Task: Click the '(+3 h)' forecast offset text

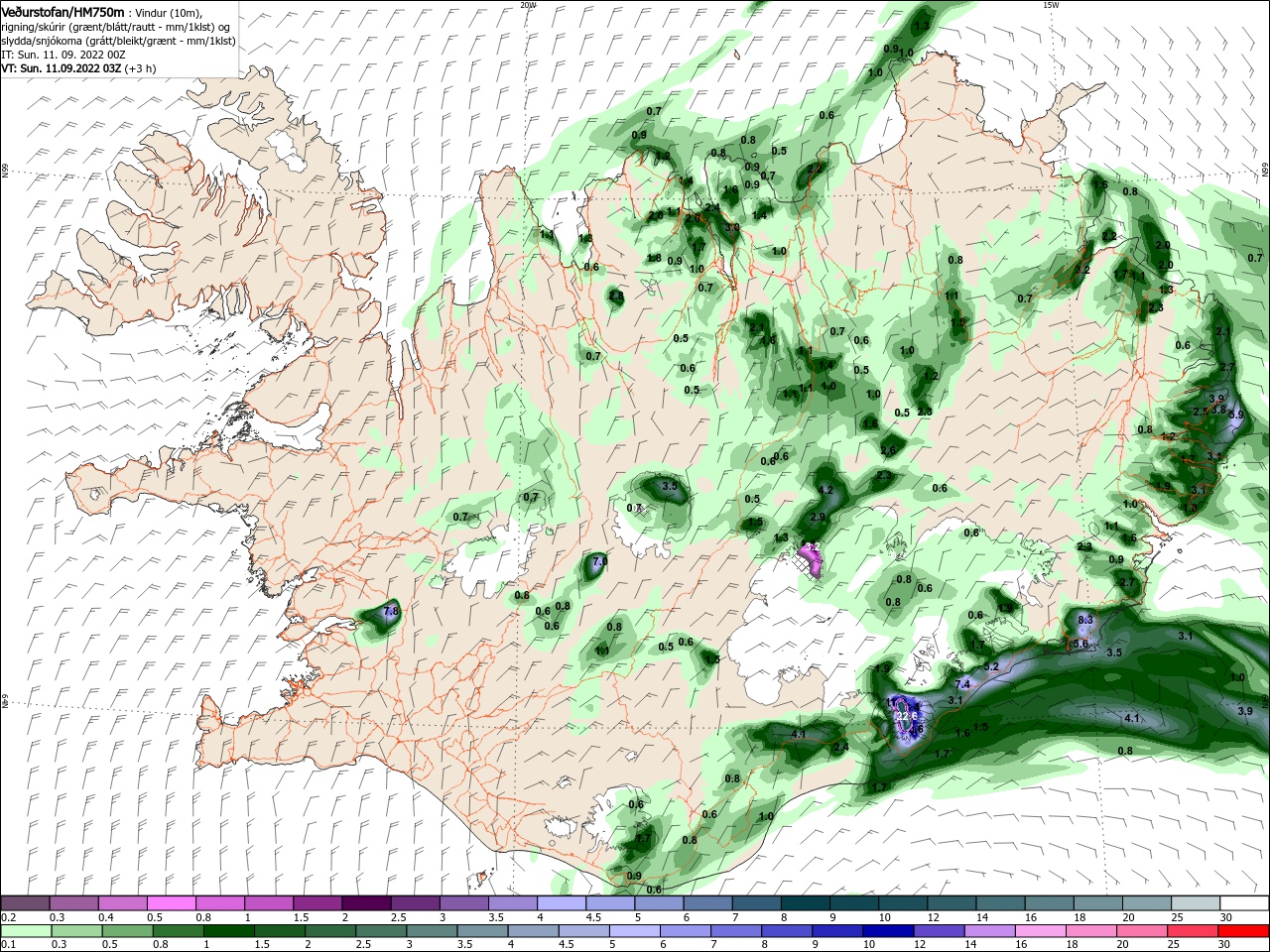Action: point(140,68)
